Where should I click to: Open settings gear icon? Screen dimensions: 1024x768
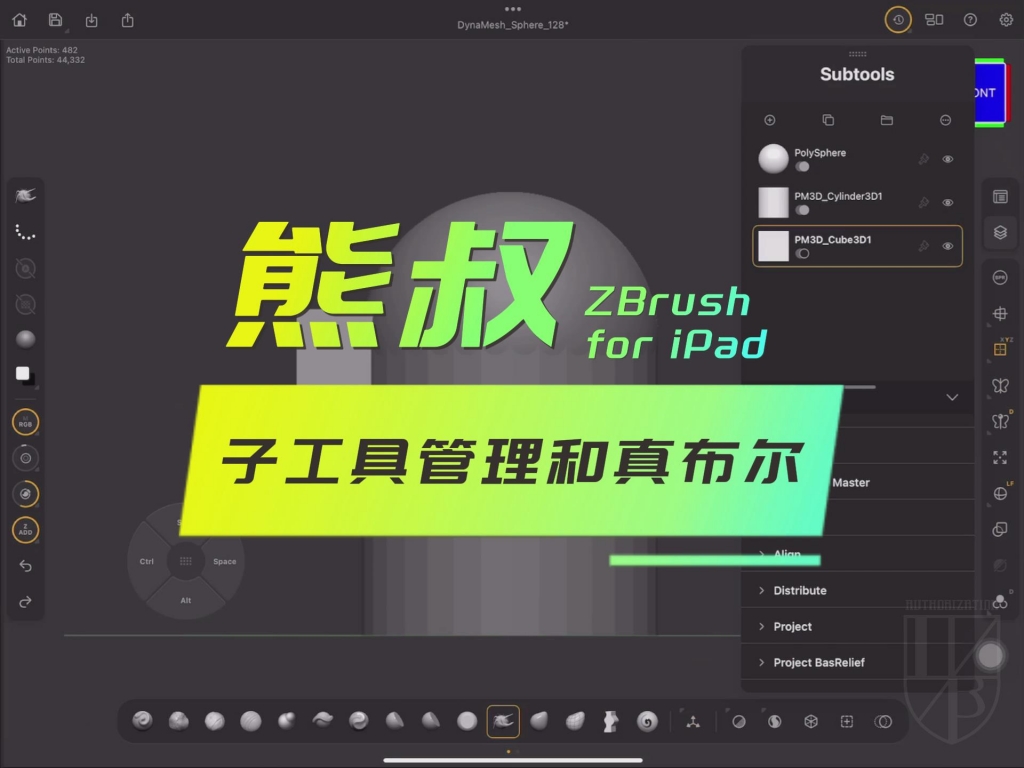1006,20
